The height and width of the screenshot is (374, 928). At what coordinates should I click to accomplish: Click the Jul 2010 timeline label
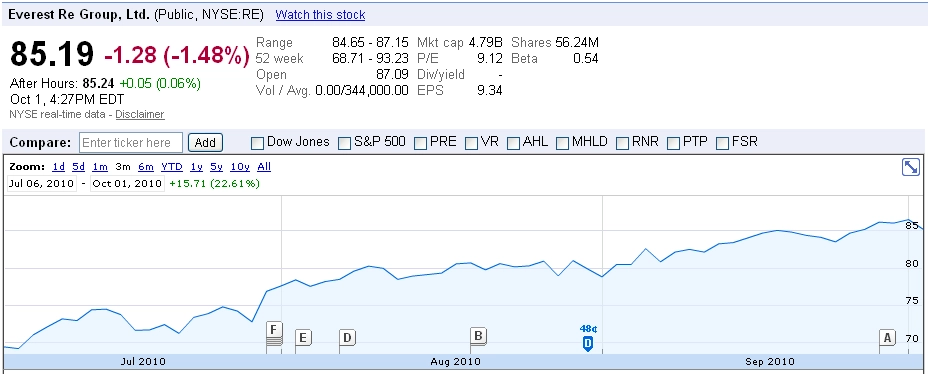[143, 361]
